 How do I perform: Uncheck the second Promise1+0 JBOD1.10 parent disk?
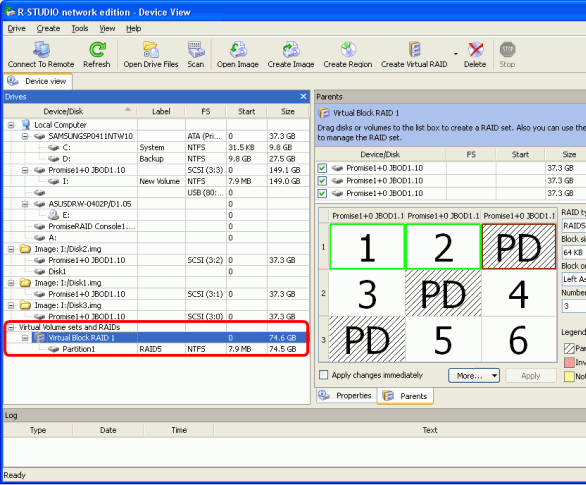point(322,181)
